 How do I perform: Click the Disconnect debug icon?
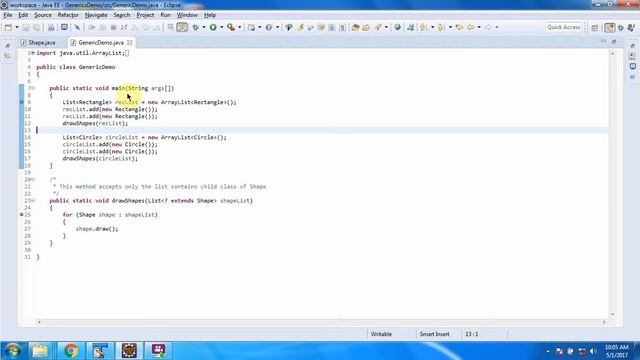click(124, 27)
